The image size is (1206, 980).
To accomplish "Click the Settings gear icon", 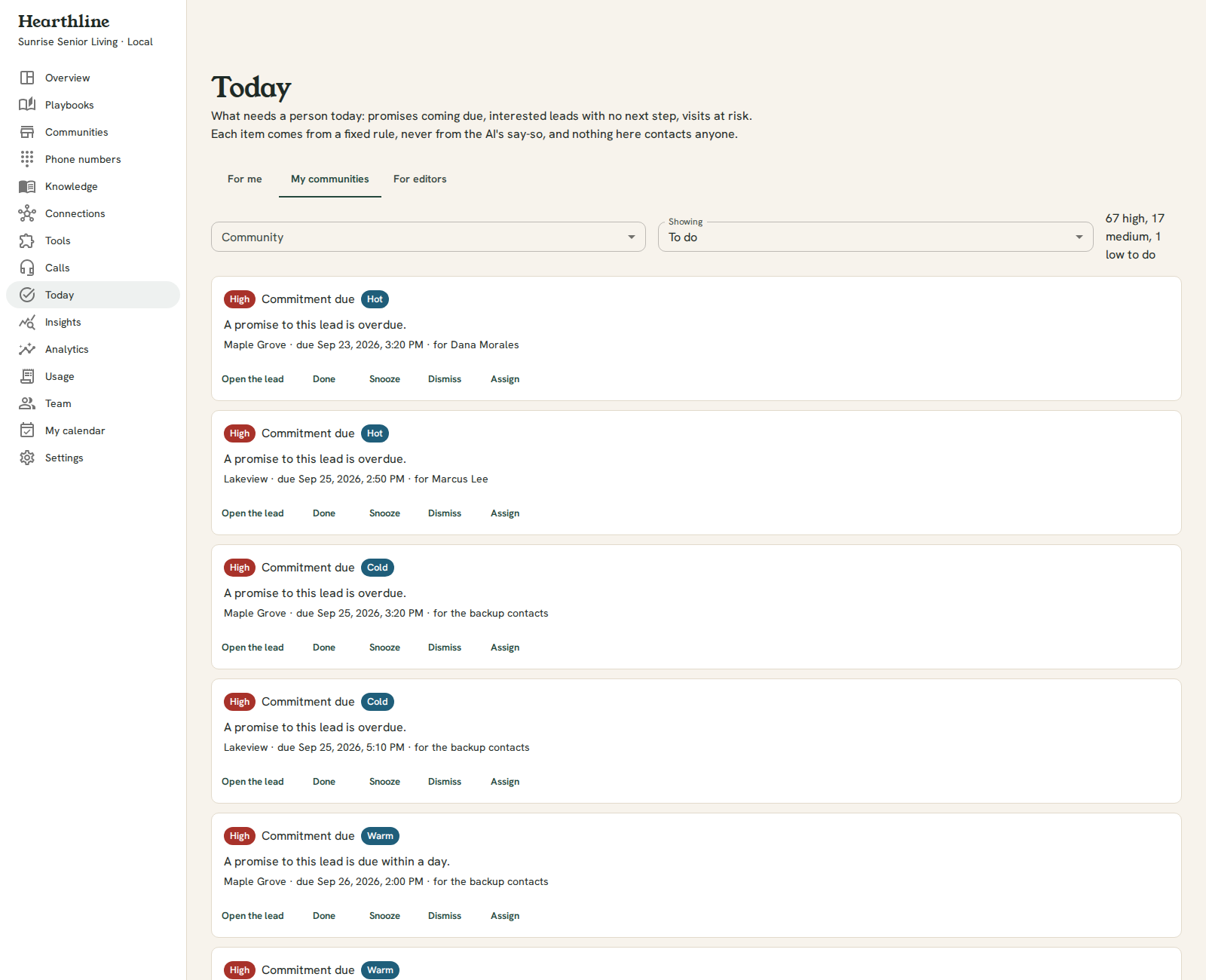I will [27, 458].
